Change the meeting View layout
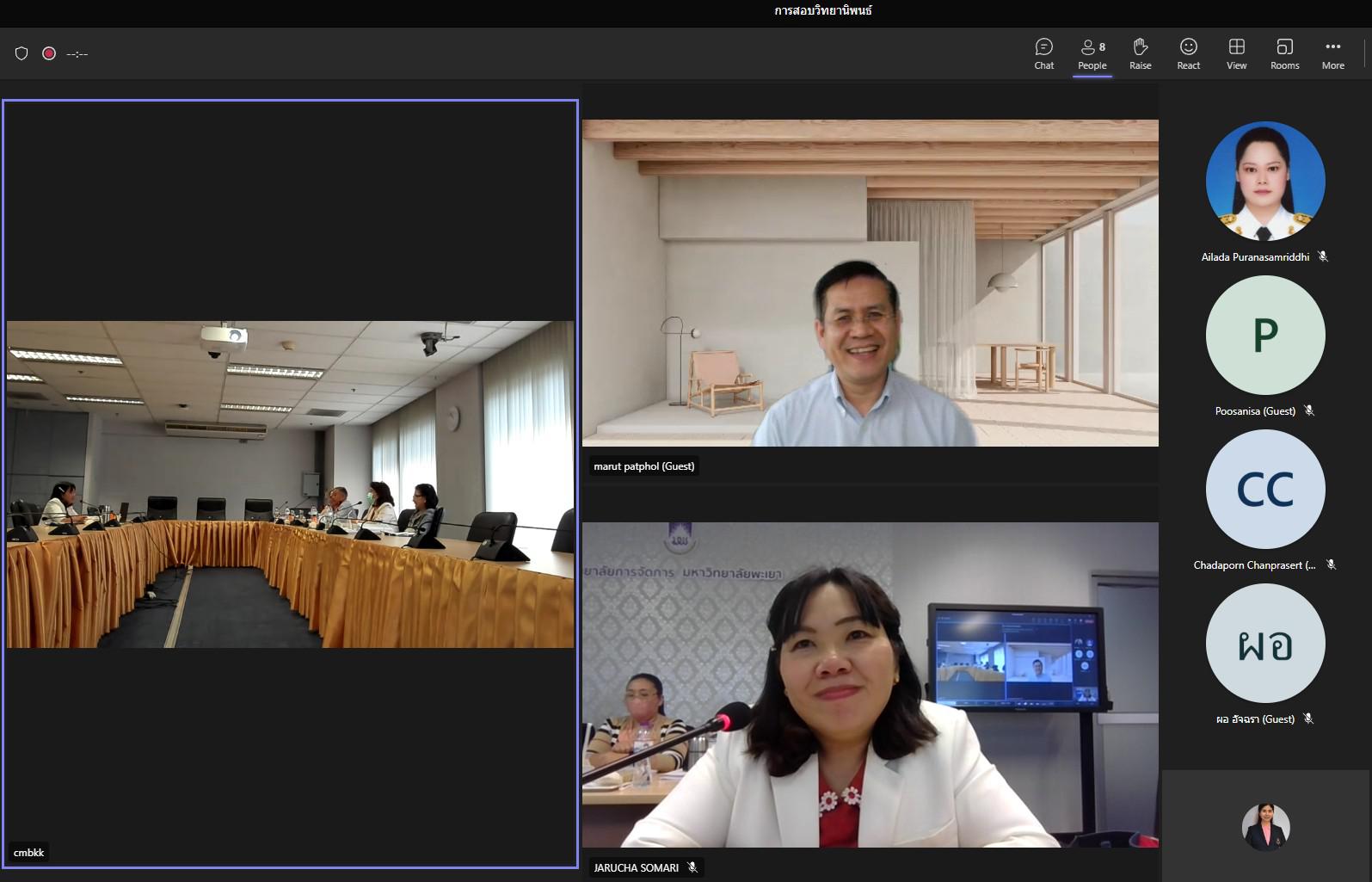The image size is (1372, 882). tap(1236, 53)
